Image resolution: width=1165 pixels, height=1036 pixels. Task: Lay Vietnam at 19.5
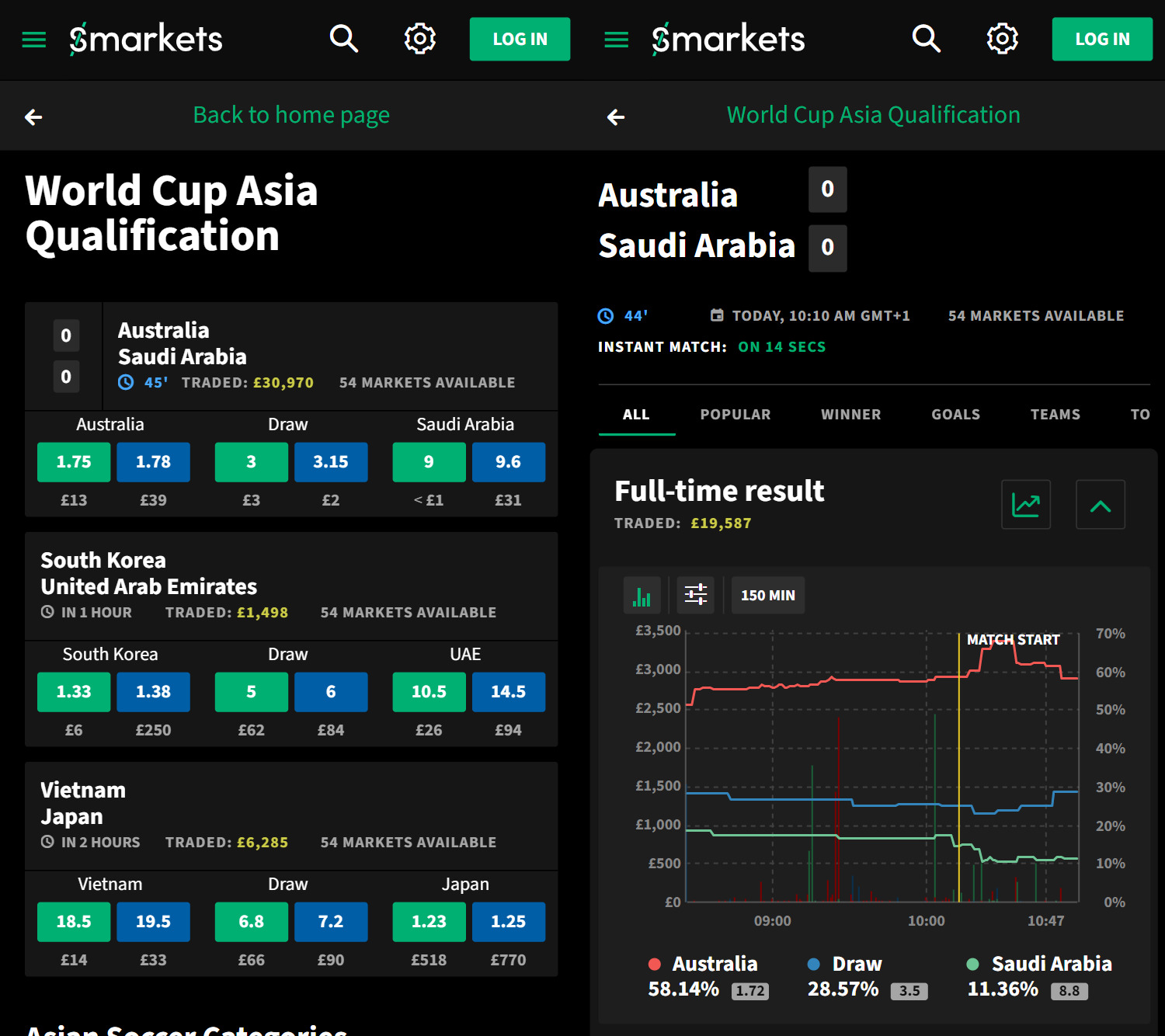pos(153,922)
